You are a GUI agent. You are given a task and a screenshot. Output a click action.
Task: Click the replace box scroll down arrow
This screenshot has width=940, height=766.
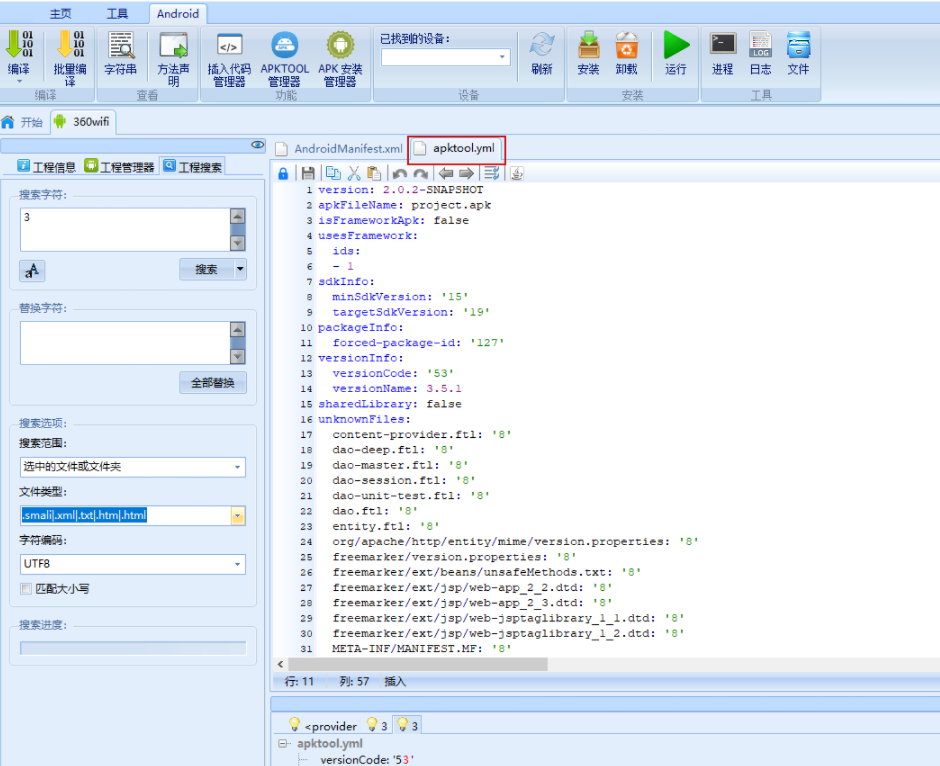click(x=238, y=357)
